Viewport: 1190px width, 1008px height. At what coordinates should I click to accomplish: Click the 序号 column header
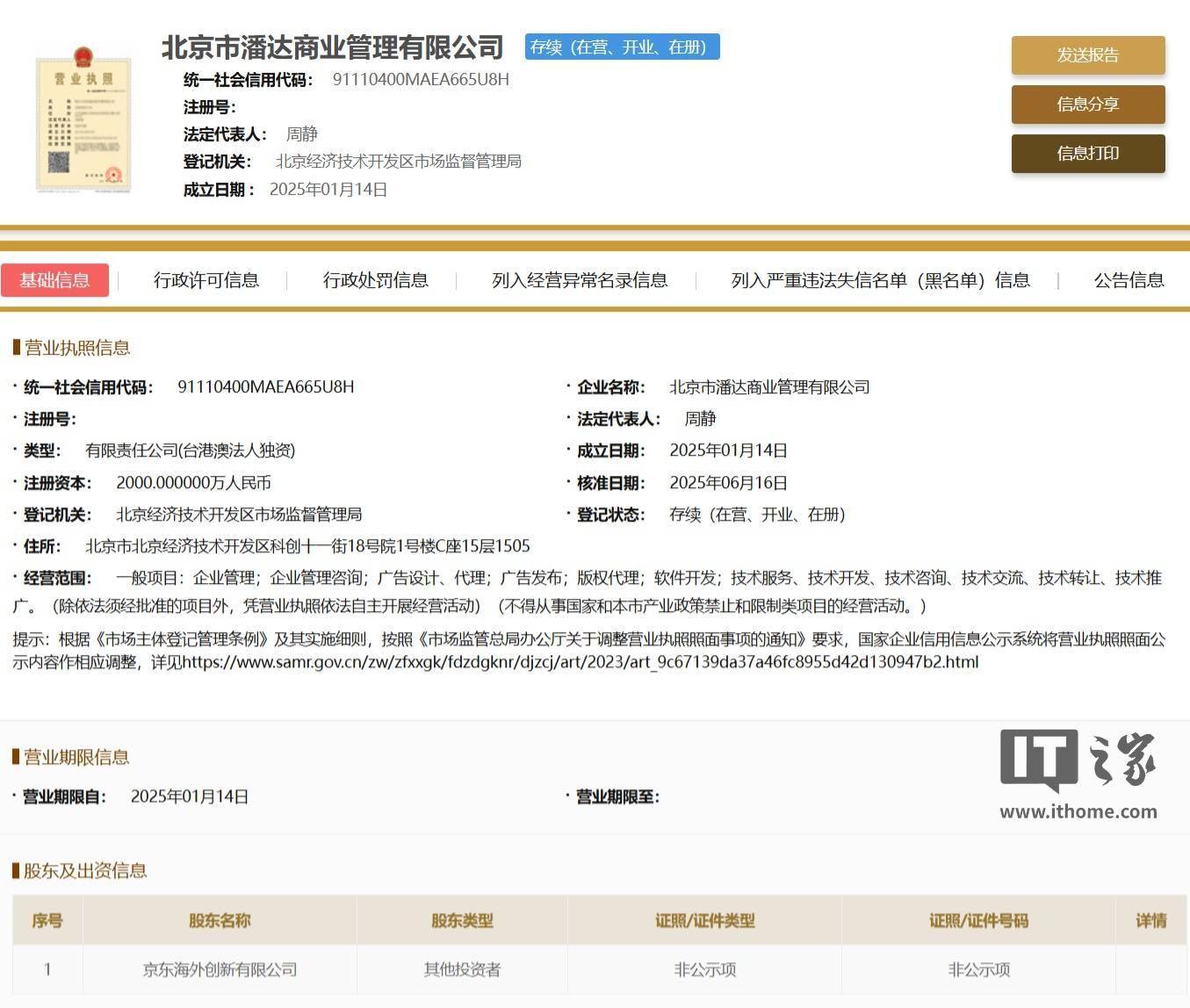[47, 920]
